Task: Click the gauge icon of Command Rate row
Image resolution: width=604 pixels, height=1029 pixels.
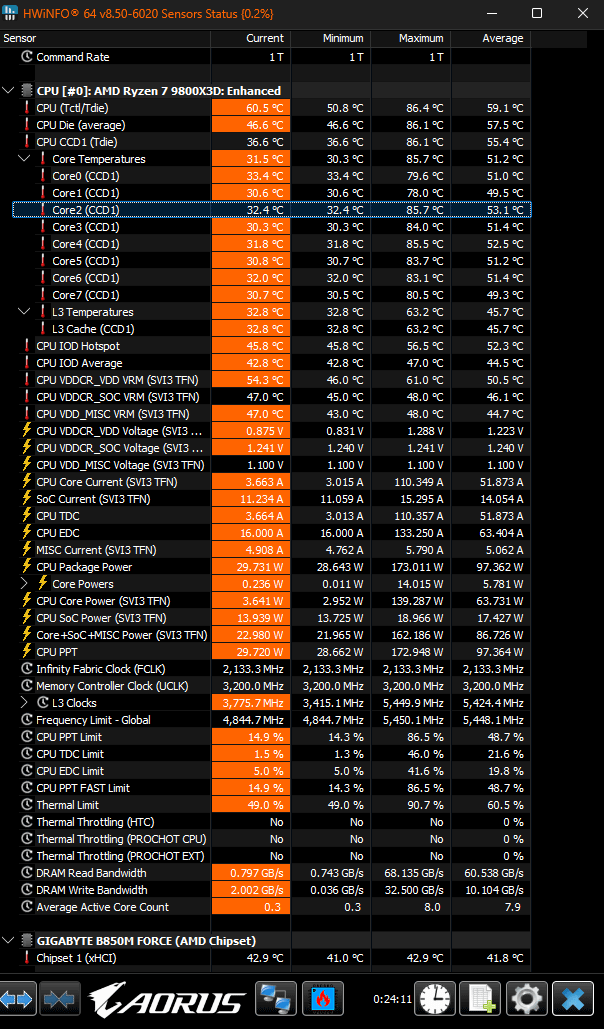Action: point(27,57)
